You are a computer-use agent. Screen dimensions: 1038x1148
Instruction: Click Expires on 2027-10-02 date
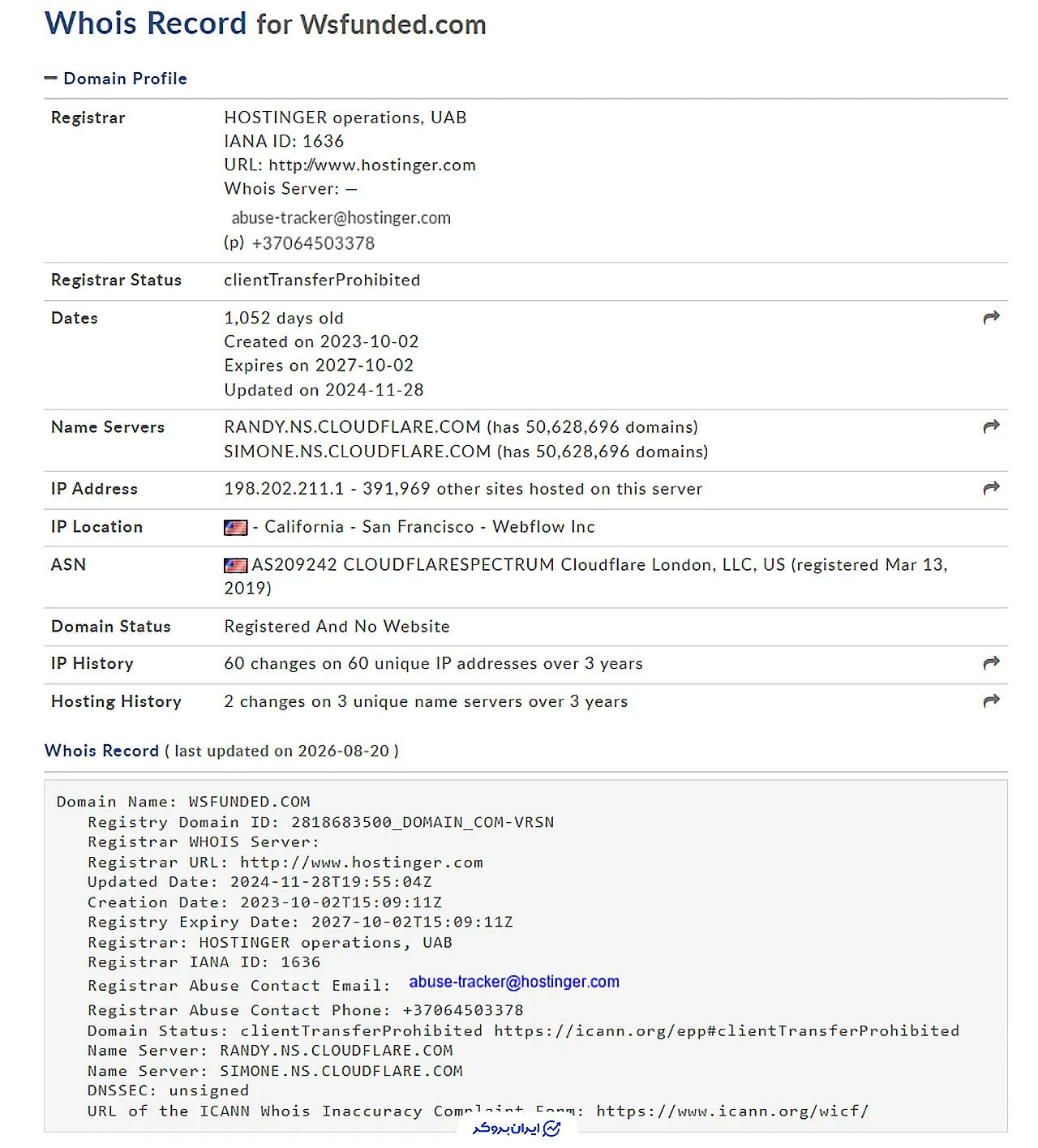click(x=319, y=366)
